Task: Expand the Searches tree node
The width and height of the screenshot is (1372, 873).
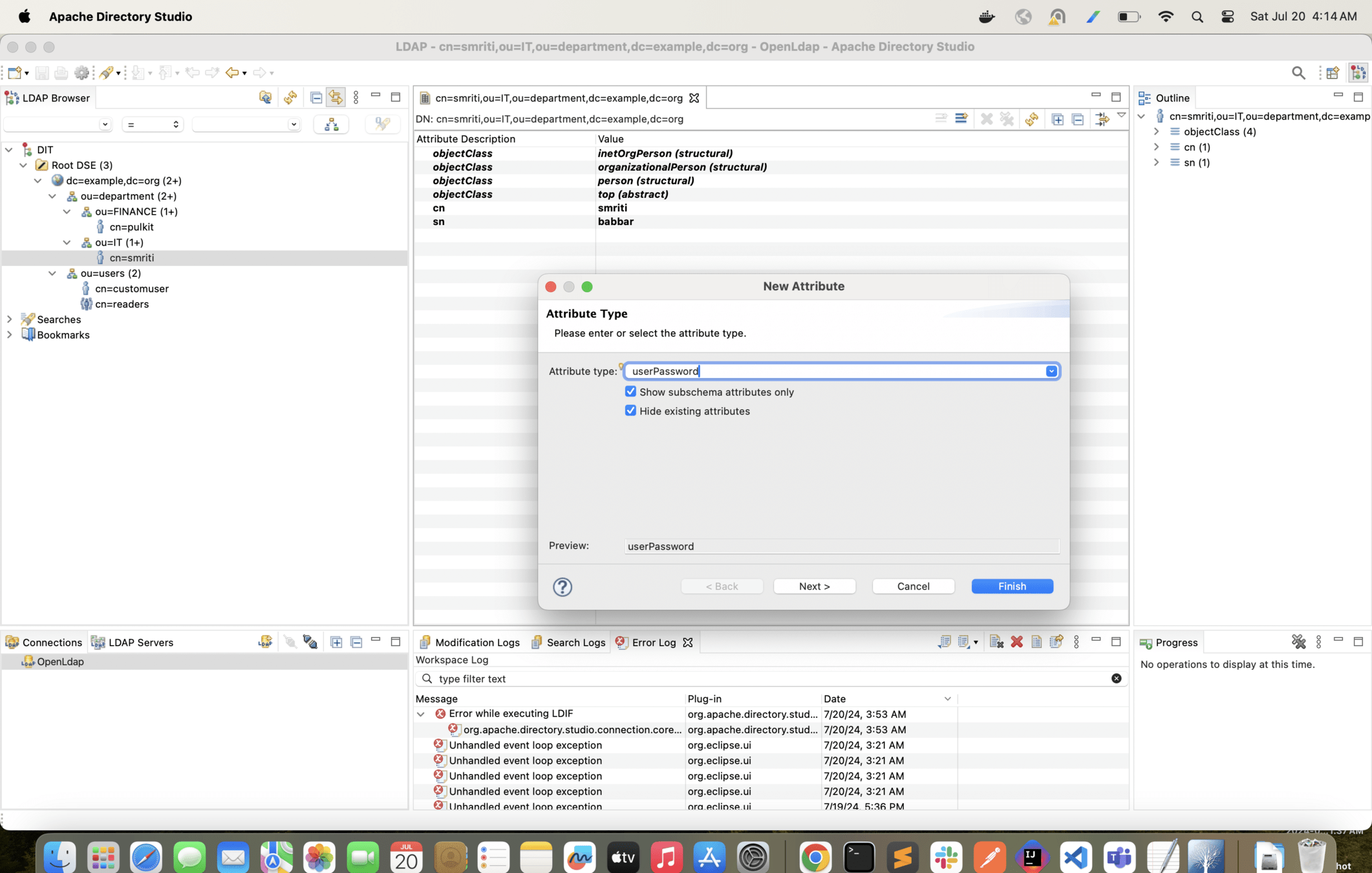Action: coord(9,319)
